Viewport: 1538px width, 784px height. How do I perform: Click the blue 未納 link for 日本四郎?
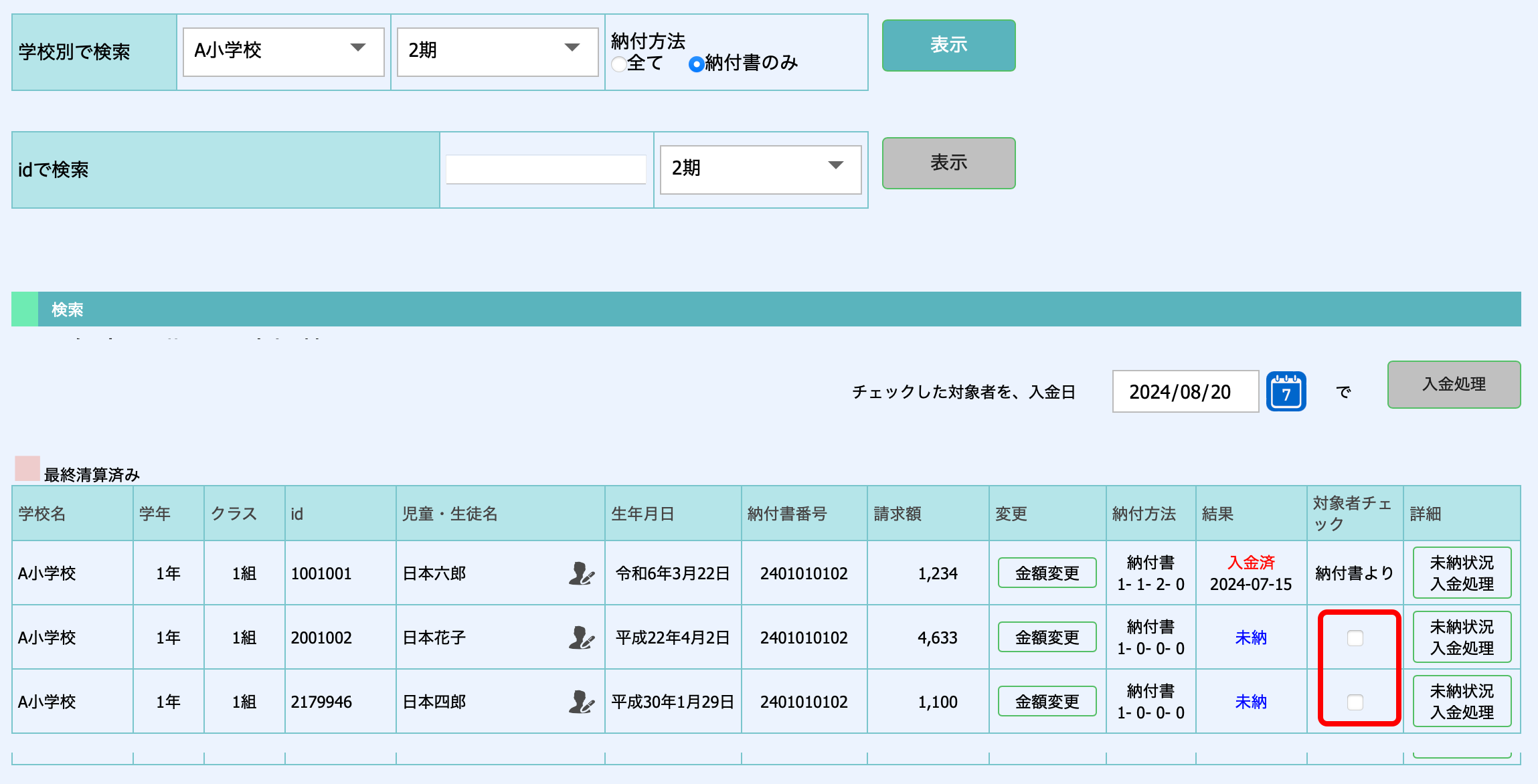pyautogui.click(x=1250, y=702)
